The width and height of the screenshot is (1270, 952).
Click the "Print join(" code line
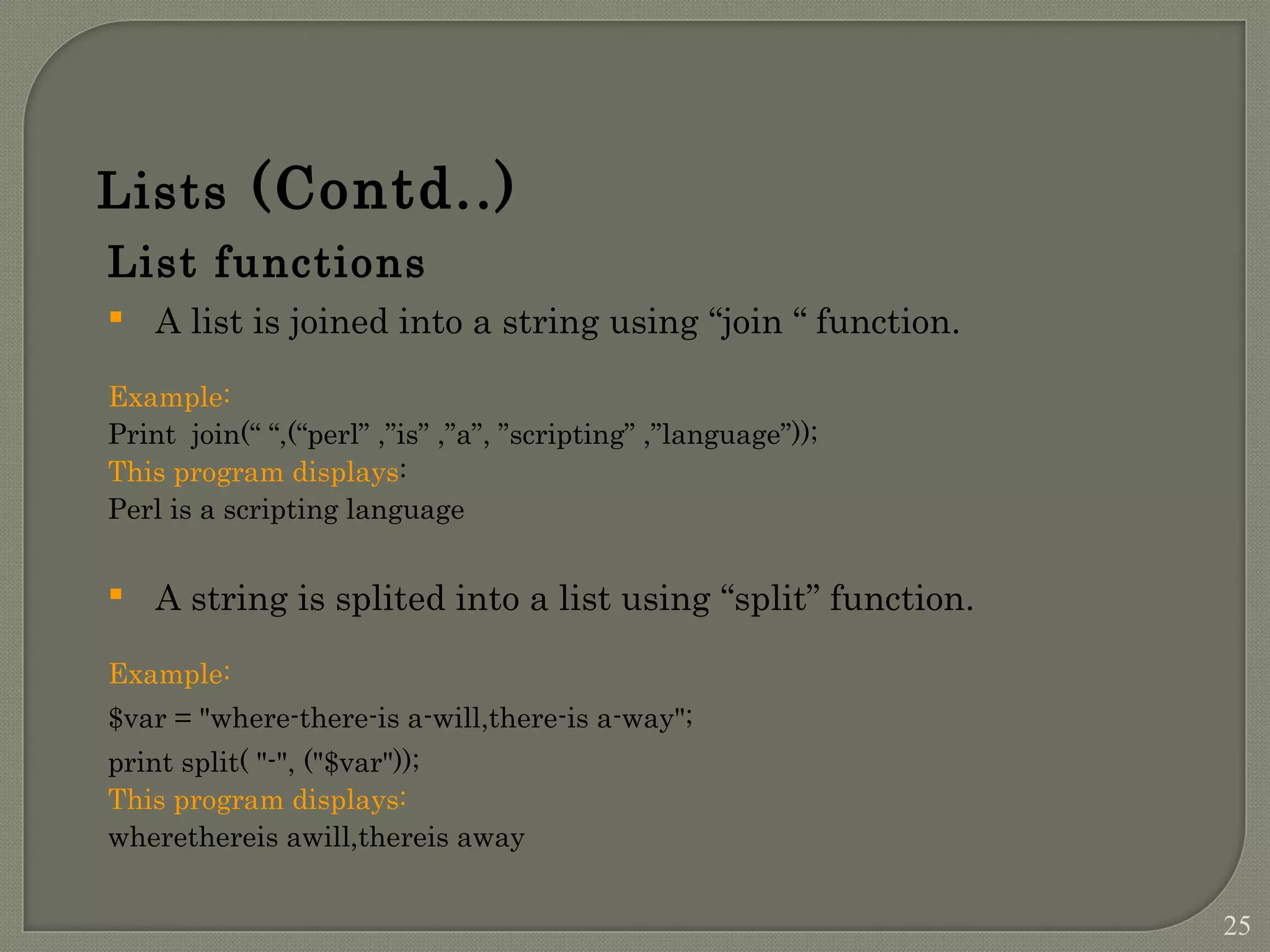click(x=463, y=434)
